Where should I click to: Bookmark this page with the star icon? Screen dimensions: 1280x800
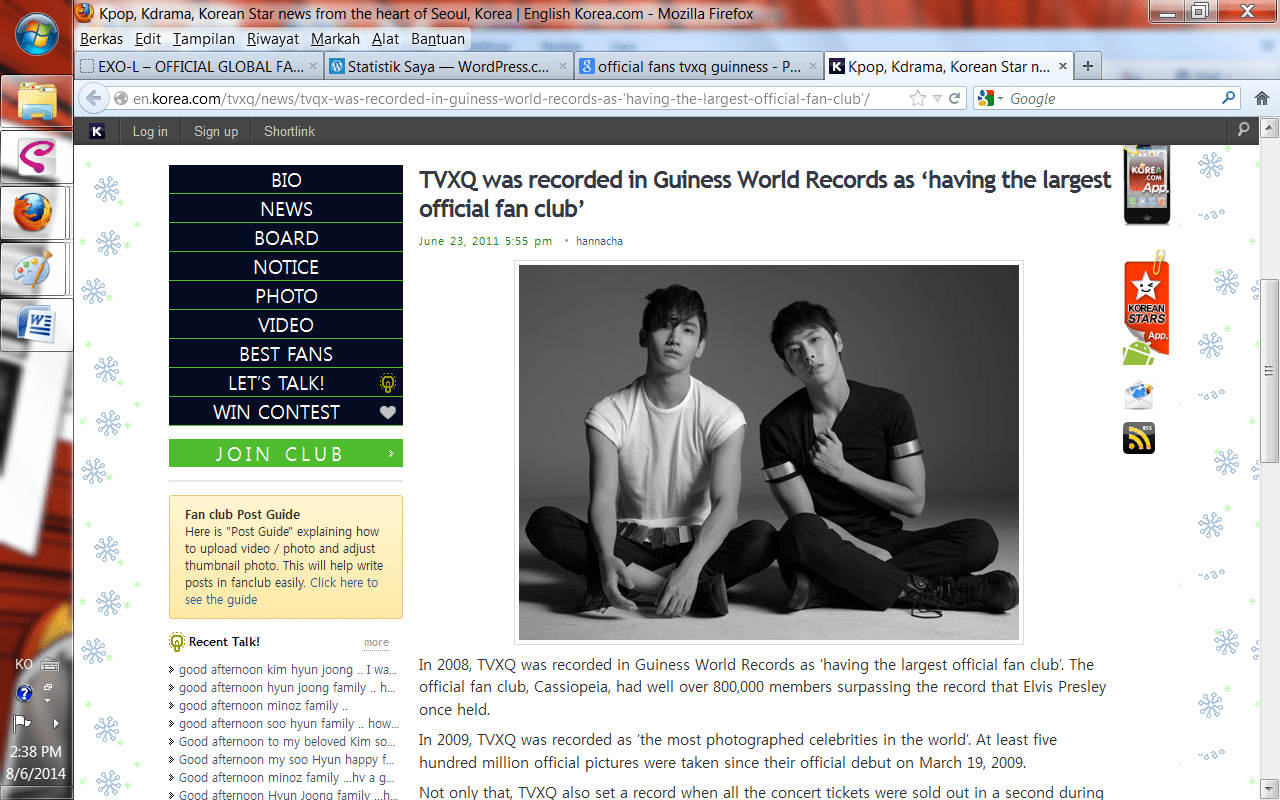point(918,98)
